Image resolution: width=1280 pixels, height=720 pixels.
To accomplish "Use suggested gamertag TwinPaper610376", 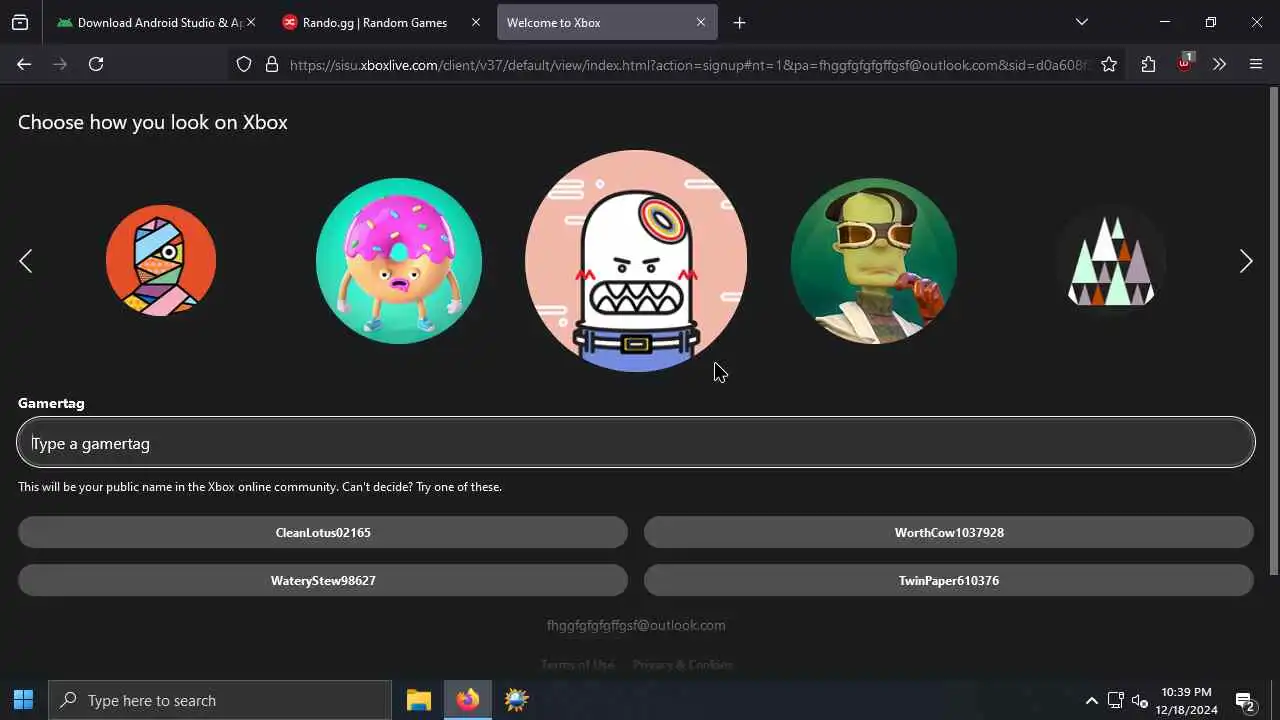I will pos(949,580).
